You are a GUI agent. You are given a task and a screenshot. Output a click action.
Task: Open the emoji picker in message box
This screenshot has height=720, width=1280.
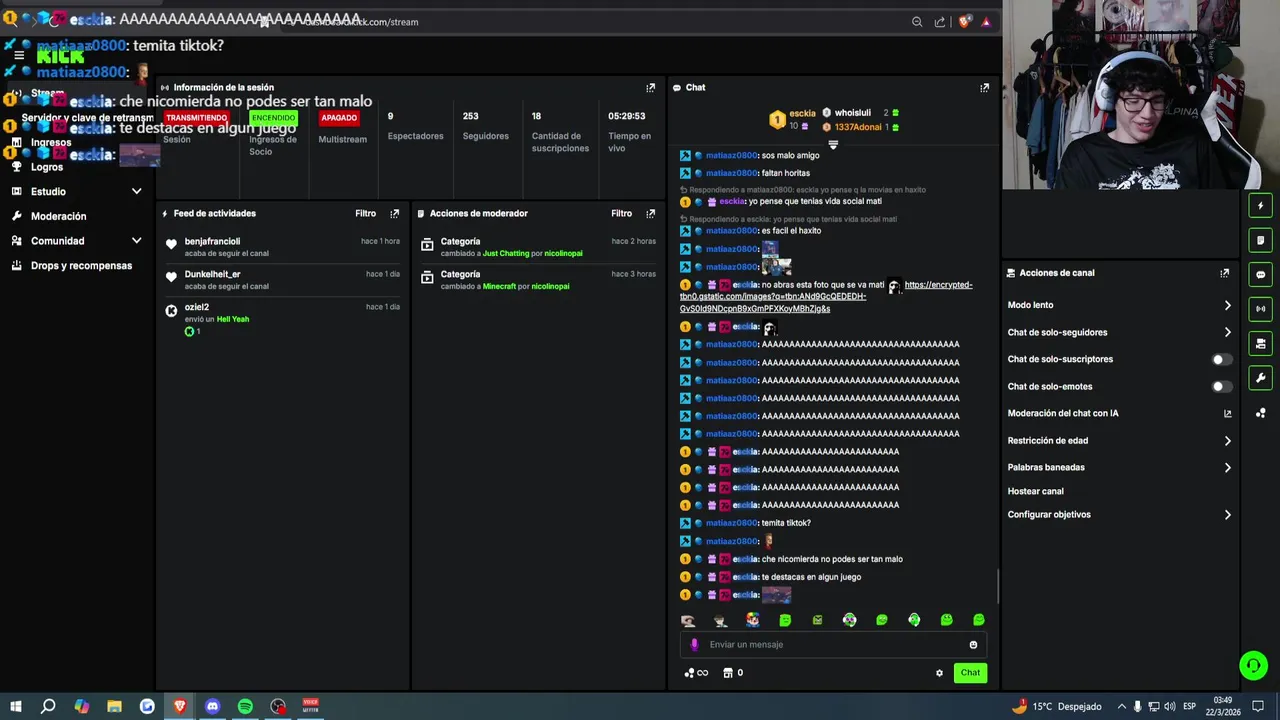coord(973,645)
